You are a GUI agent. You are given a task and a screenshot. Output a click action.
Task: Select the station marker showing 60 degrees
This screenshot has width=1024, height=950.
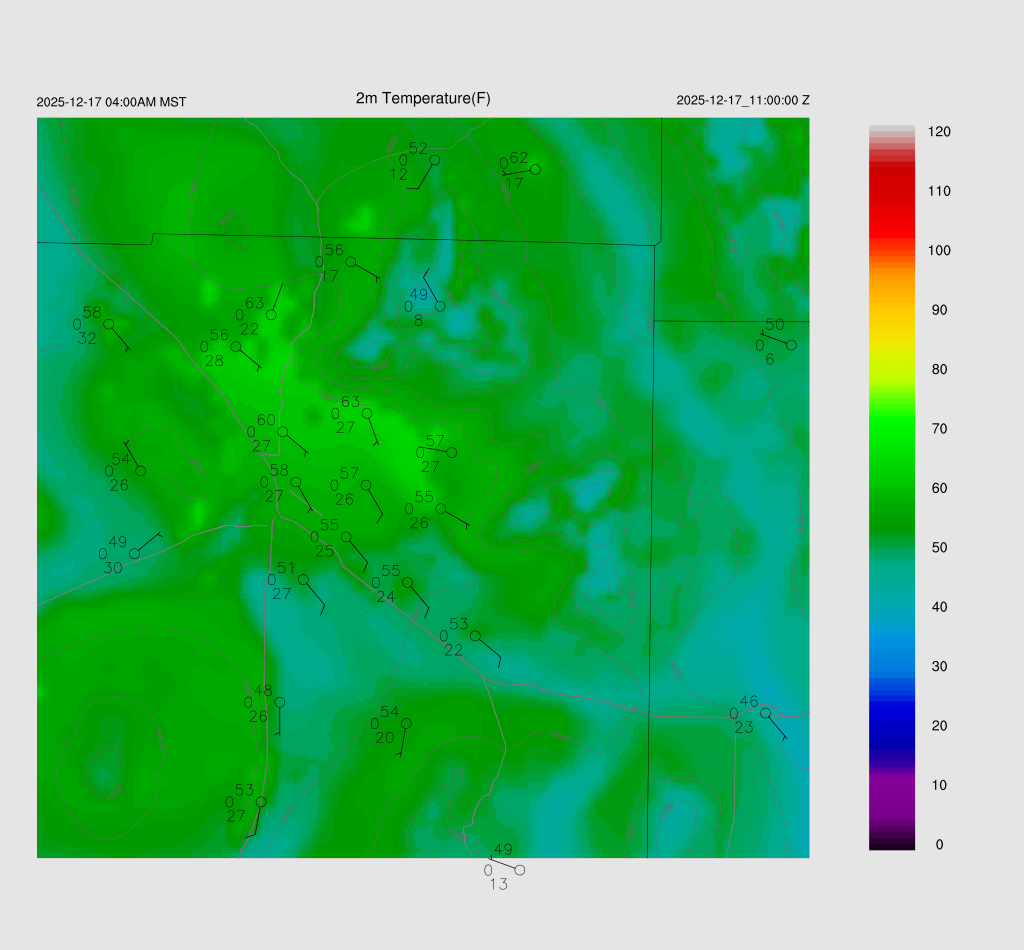point(283,432)
